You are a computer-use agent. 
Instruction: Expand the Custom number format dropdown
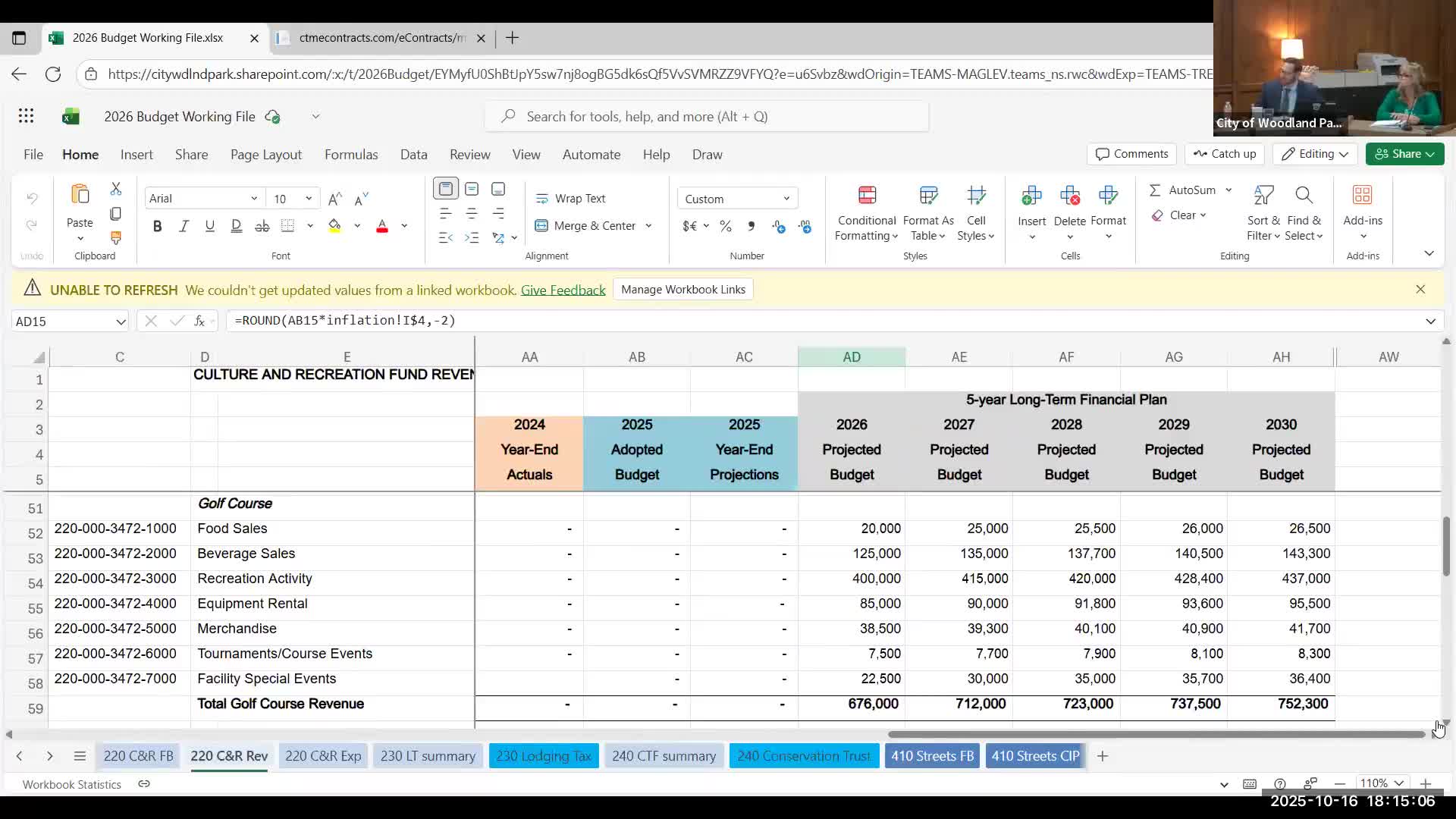click(786, 199)
